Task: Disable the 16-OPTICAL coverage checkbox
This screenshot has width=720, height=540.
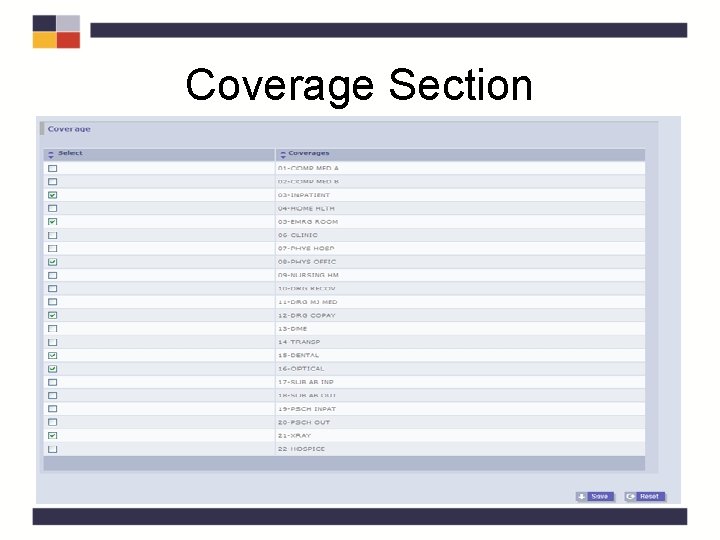Action: [x=53, y=369]
